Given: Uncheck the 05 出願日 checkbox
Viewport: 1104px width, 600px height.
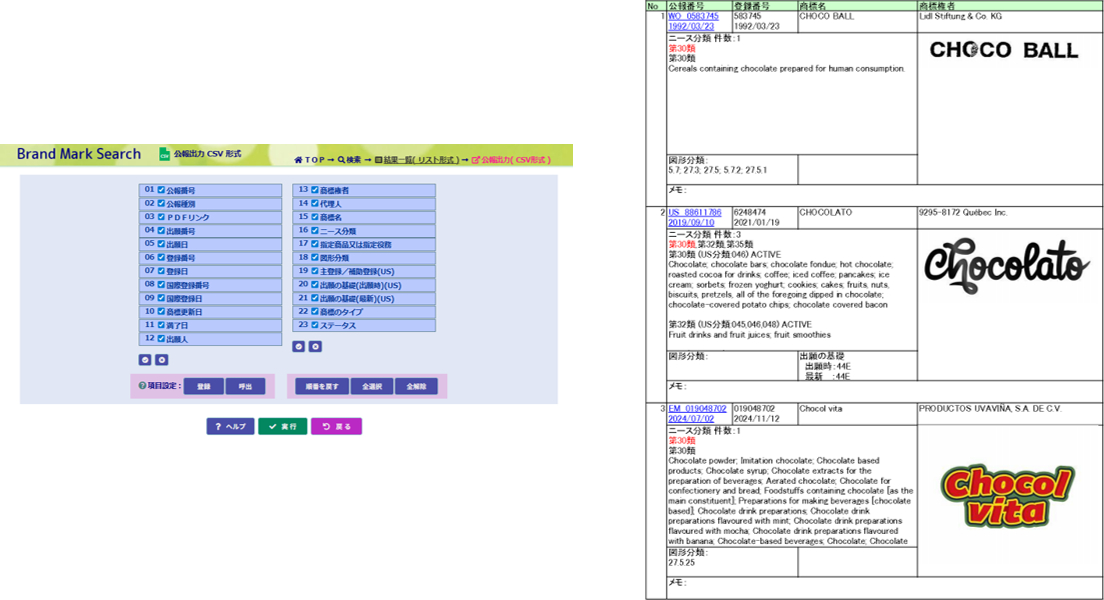Looking at the screenshot, I should [x=161, y=244].
